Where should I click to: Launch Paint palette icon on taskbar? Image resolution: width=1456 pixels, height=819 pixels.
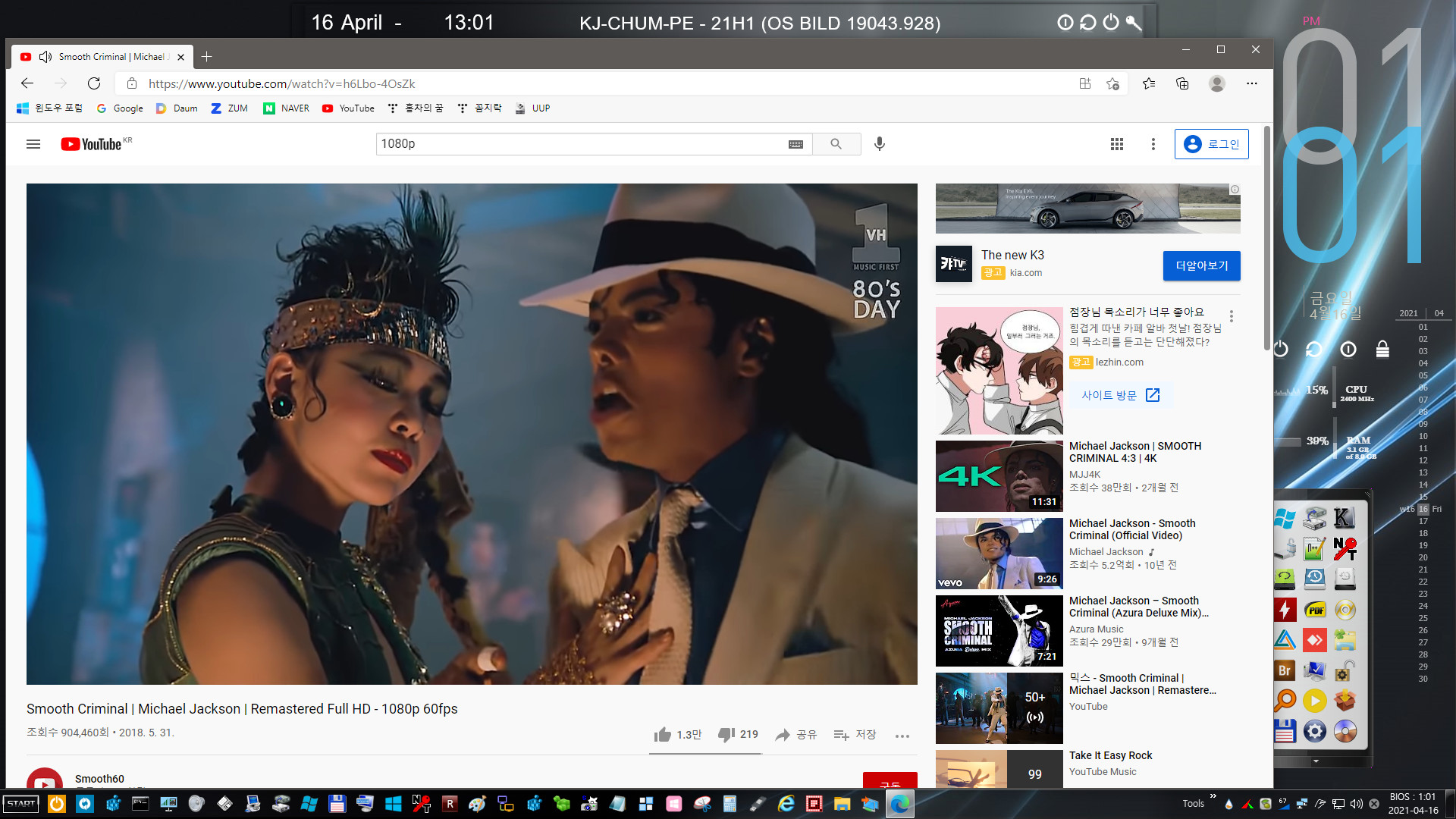click(477, 804)
